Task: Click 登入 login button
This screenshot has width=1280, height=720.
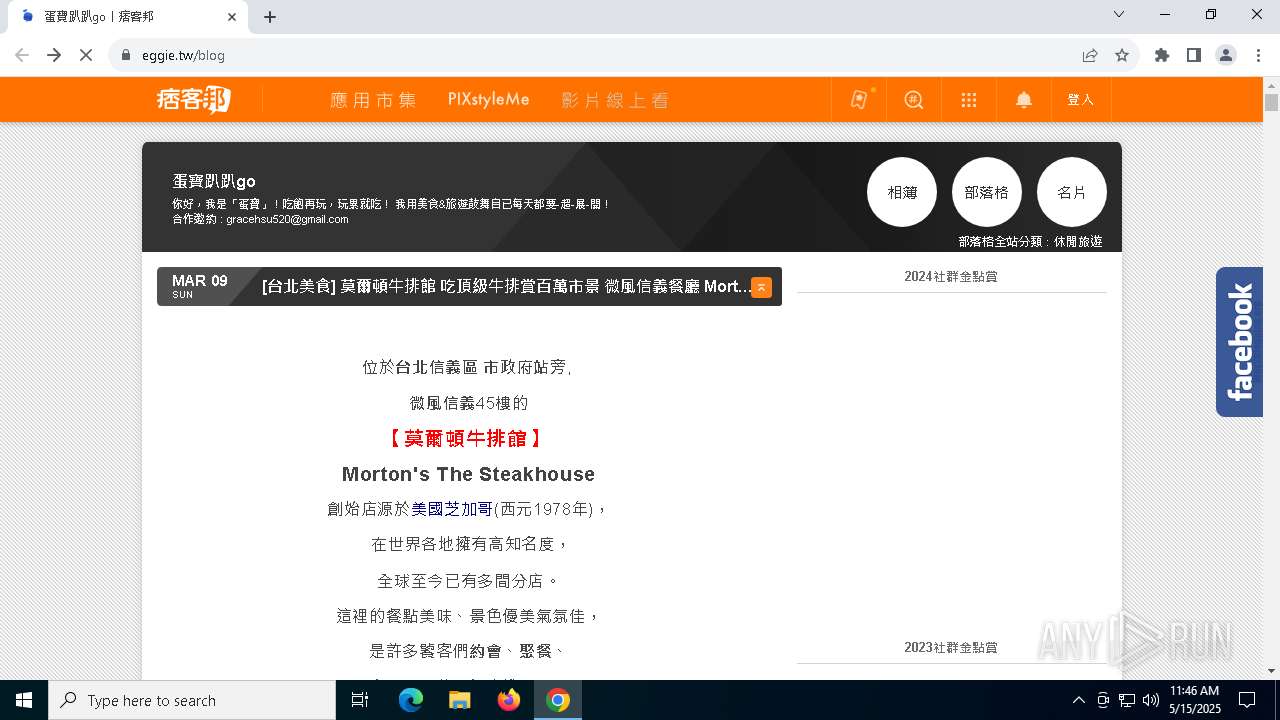Action: click(1081, 99)
